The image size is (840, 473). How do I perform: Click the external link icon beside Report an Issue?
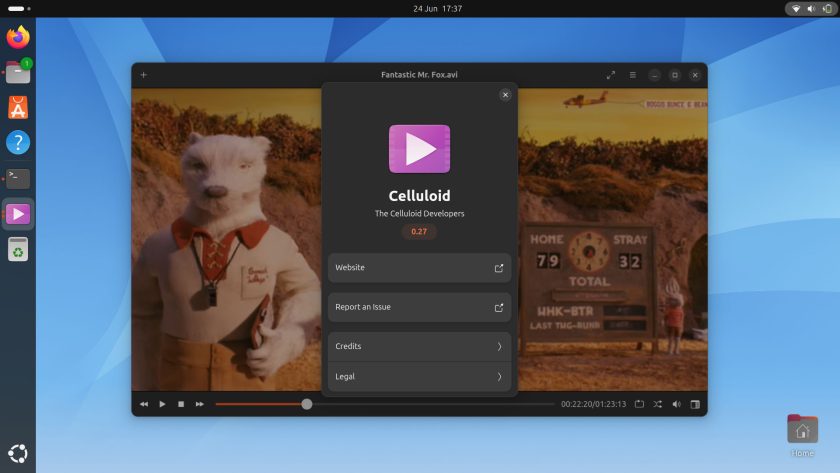pyautogui.click(x=499, y=307)
